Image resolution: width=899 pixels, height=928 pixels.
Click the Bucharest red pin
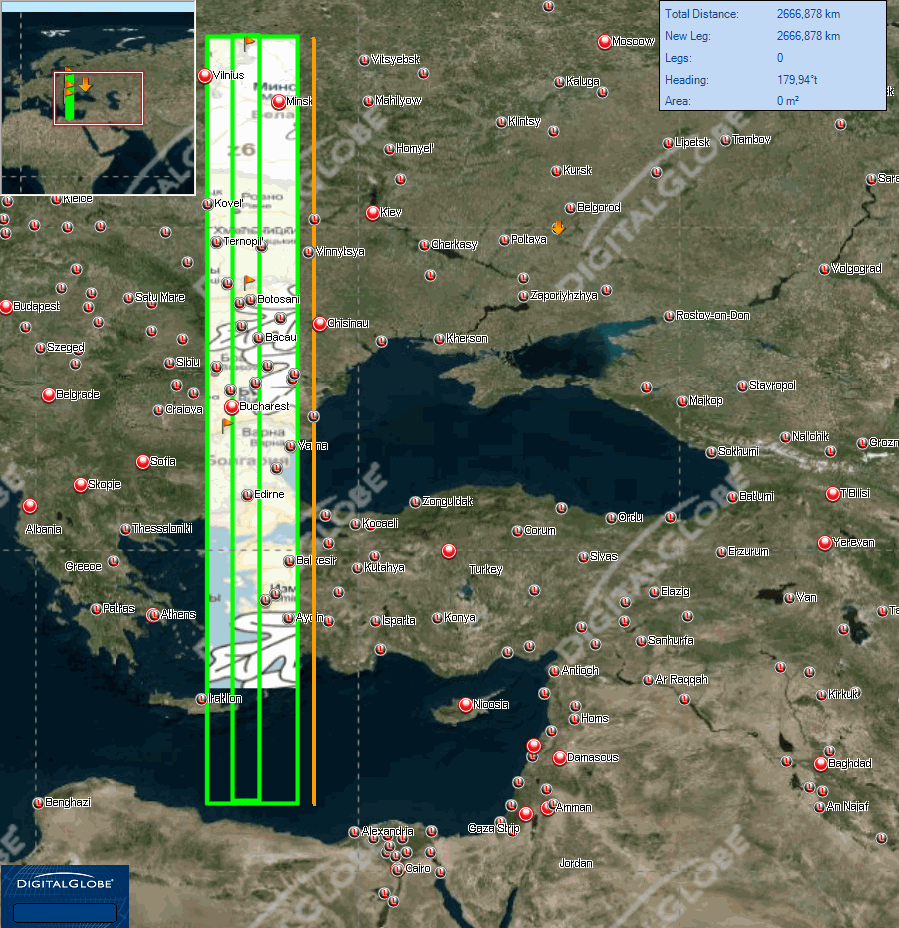(231, 407)
